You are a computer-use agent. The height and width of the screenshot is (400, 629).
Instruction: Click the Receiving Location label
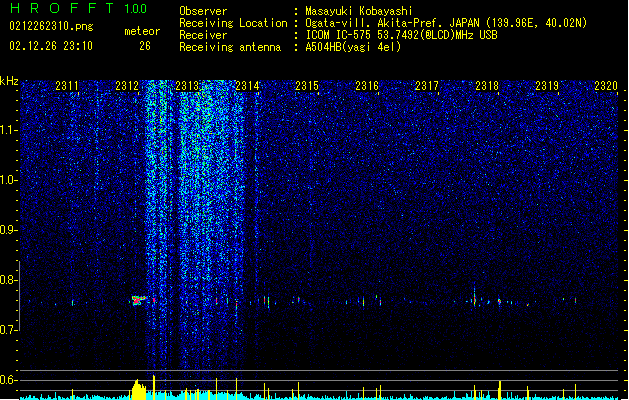pyautogui.click(x=233, y=23)
